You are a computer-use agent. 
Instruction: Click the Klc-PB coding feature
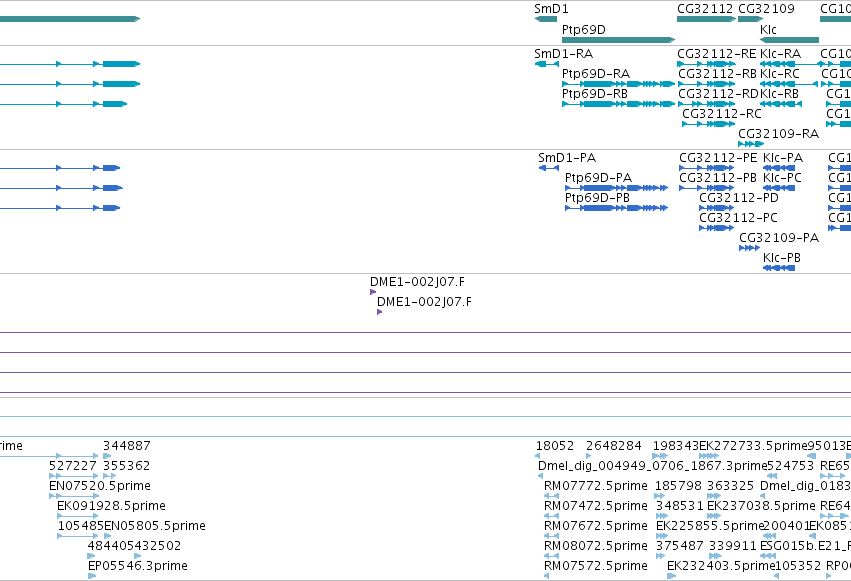(779, 268)
